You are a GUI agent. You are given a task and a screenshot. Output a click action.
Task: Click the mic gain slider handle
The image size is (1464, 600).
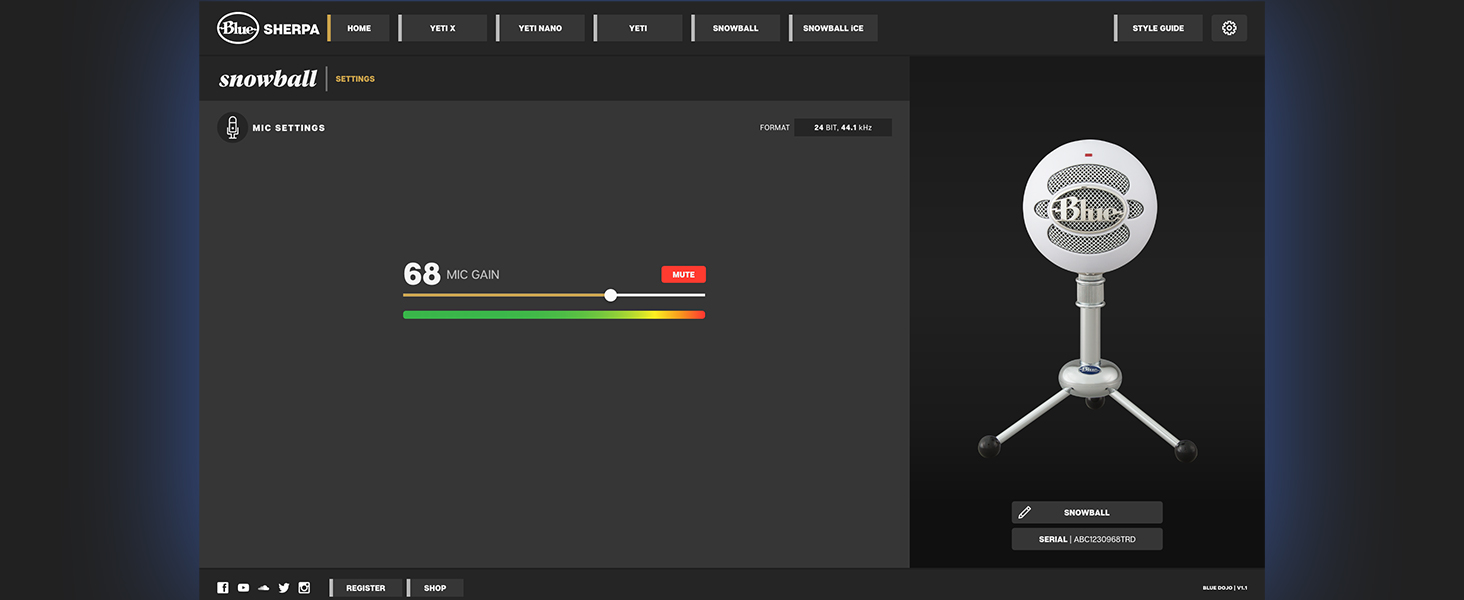(x=610, y=295)
